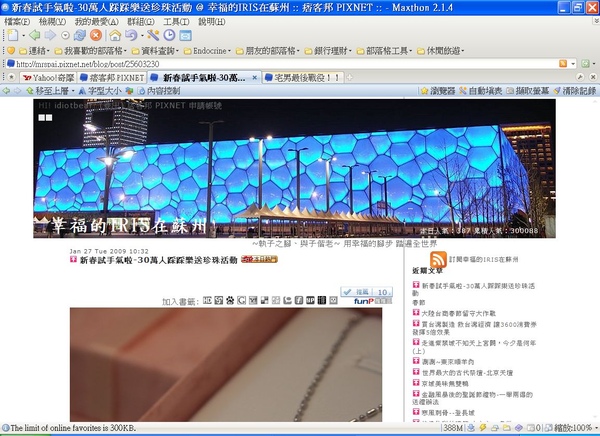Expand the 部落格工具 bookmarks folder
The width and height of the screenshot is (600, 436).
(384, 51)
